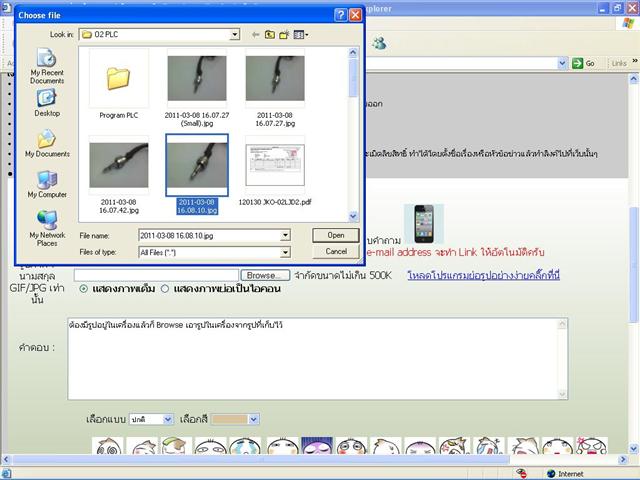Open the Views menu icon in the dialog
Screen dimensions: 640x480
coord(300,34)
